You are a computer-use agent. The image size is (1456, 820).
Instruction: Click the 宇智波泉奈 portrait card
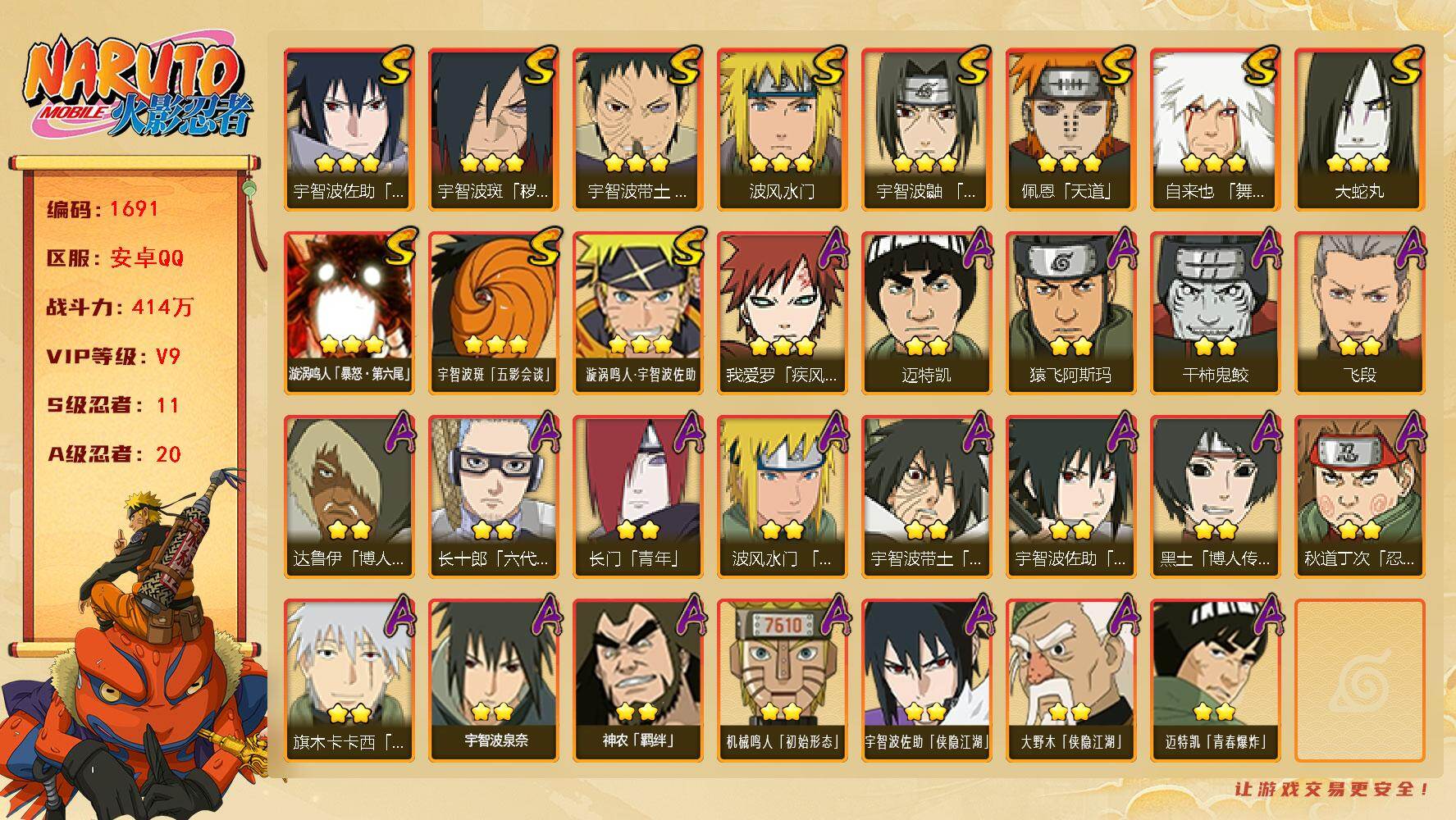pos(493,680)
